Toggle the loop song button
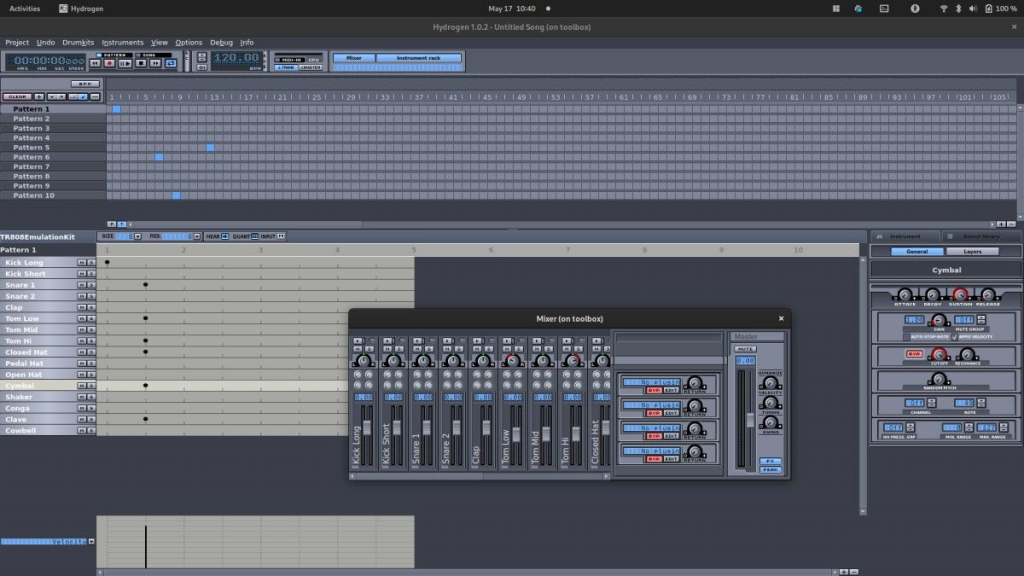1024x576 pixels. pyautogui.click(x=170, y=63)
